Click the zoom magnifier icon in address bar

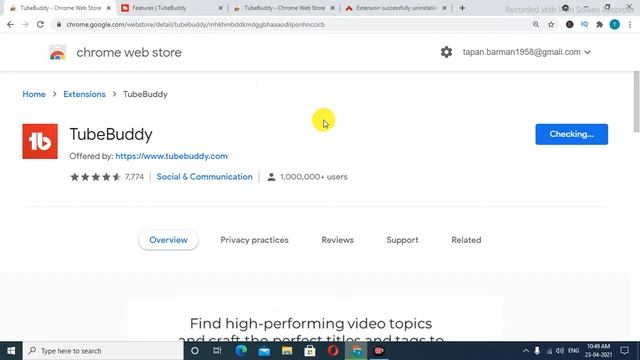pos(536,24)
